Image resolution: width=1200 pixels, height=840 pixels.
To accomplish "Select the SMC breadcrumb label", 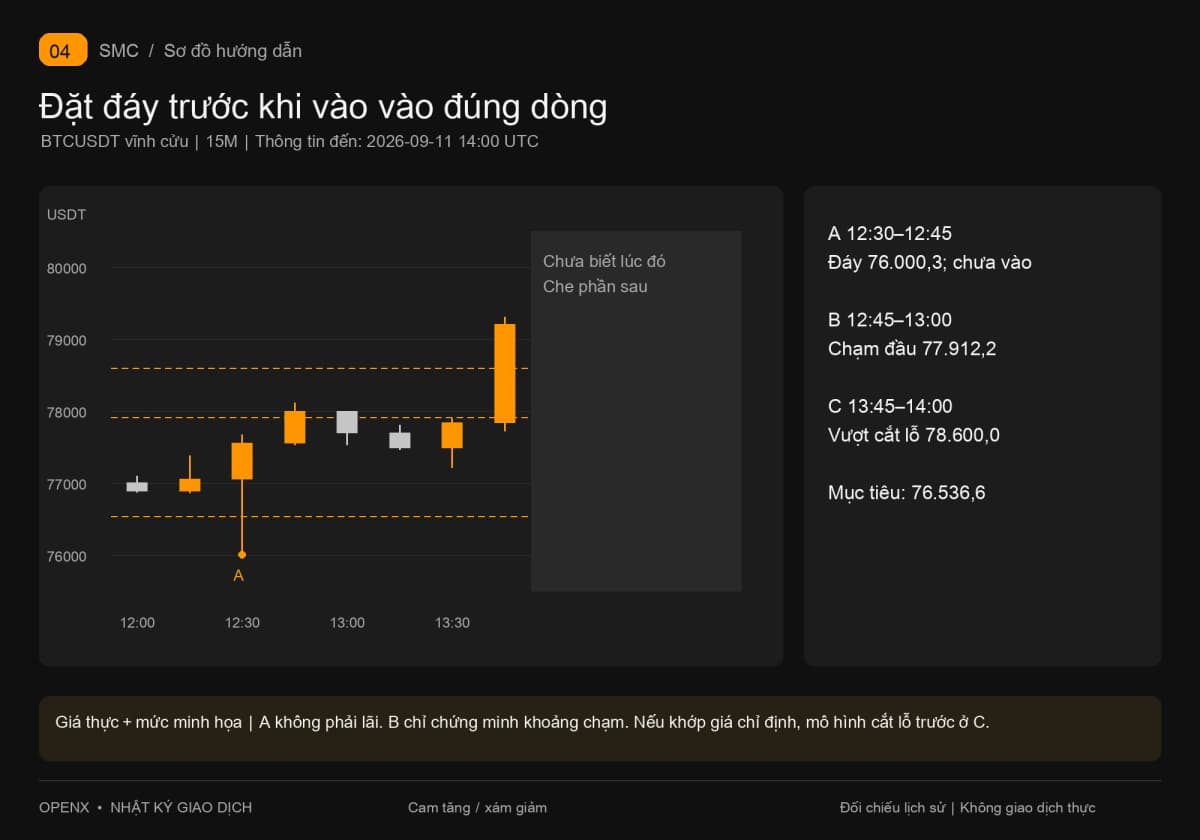I will pyautogui.click(x=119, y=51).
